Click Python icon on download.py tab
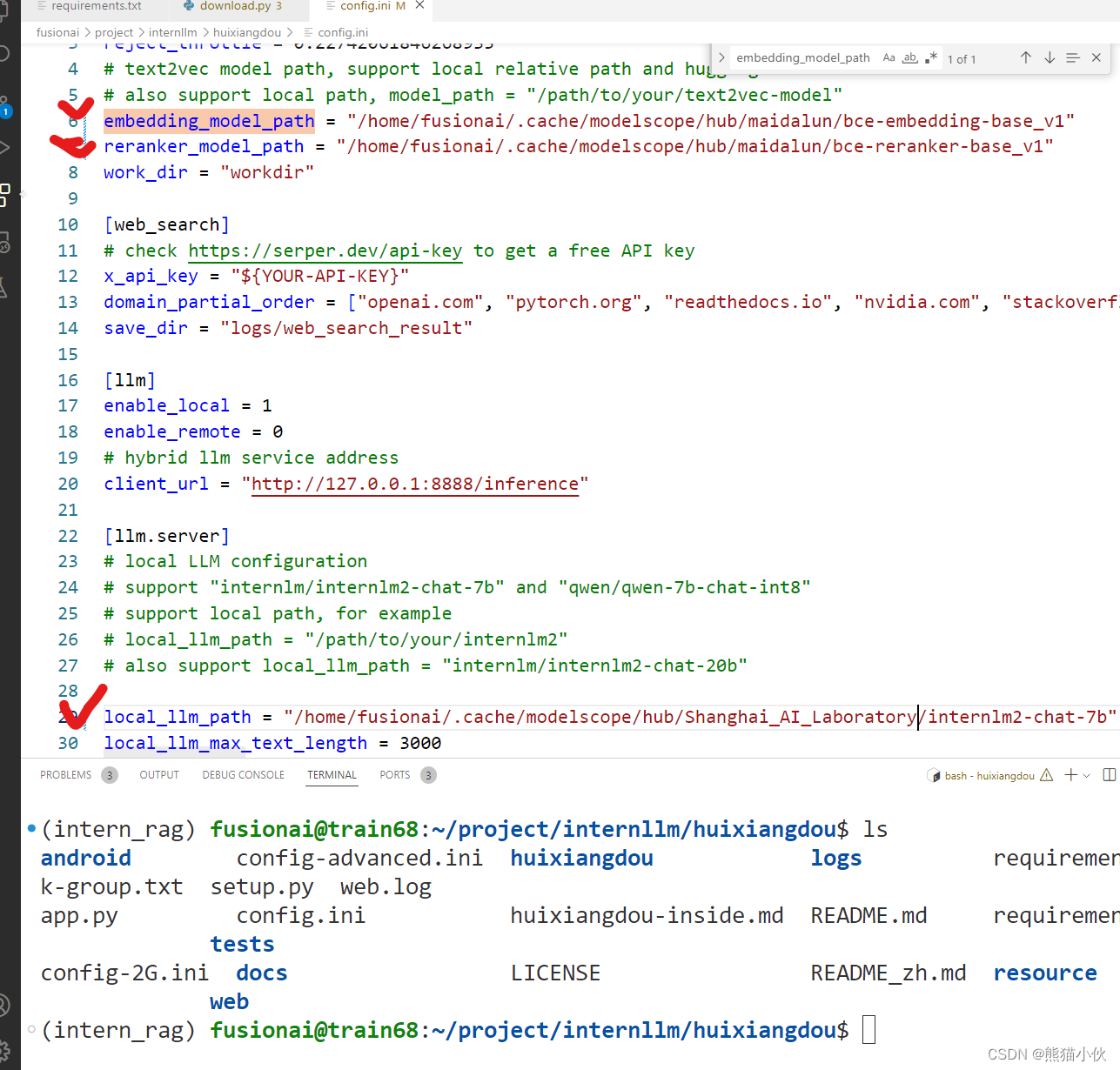Viewport: 1120px width, 1070px height. (189, 5)
